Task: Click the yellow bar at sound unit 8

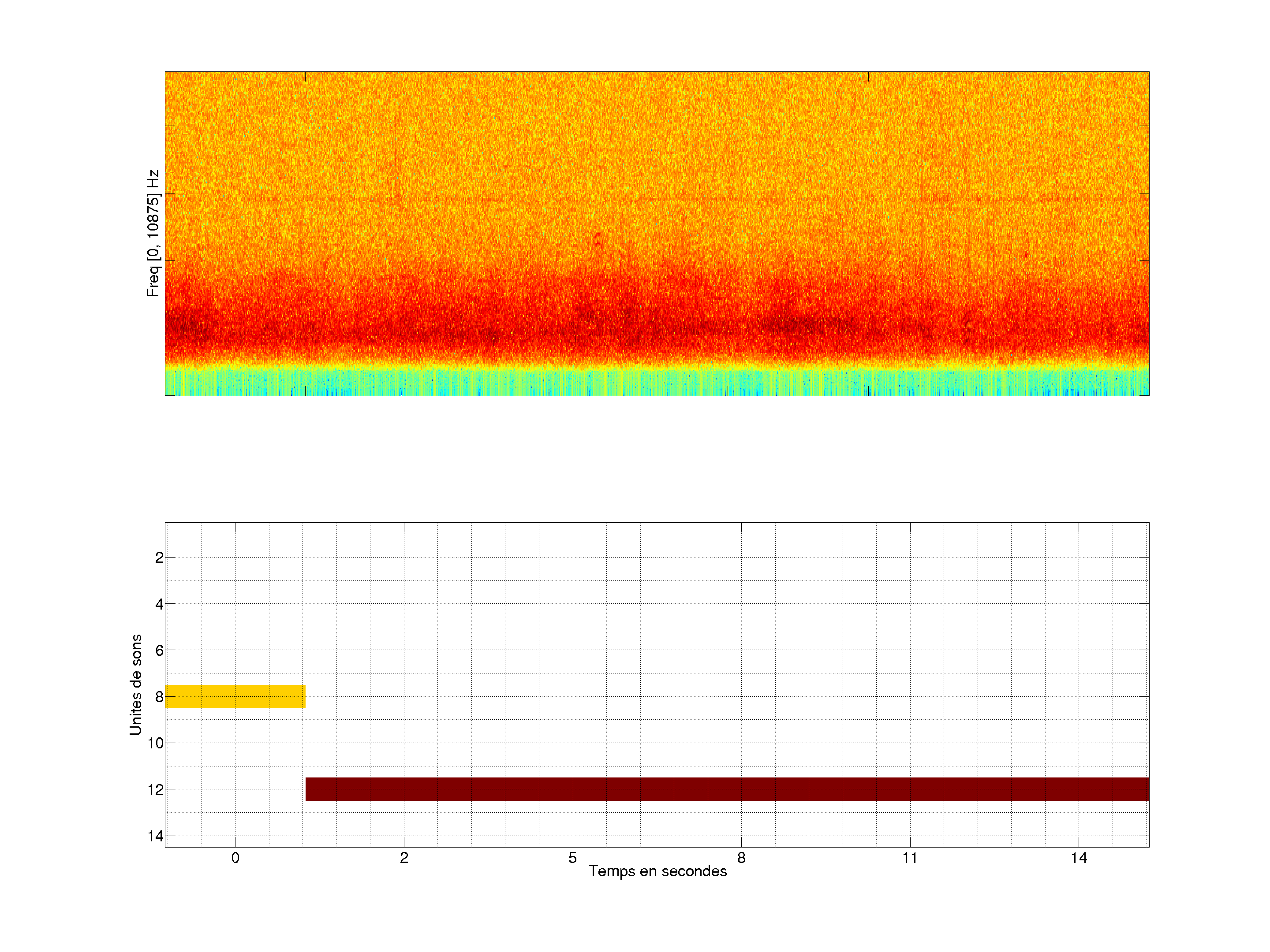Action: pyautogui.click(x=235, y=696)
